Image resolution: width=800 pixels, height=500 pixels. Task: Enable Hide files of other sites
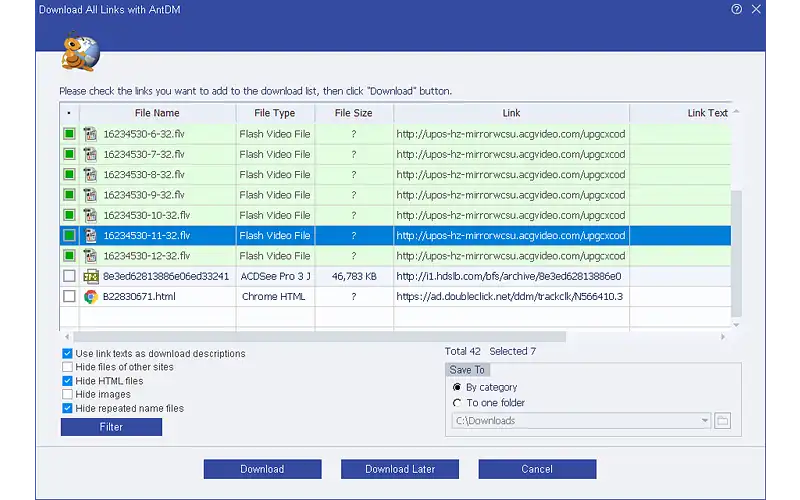[x=67, y=367]
